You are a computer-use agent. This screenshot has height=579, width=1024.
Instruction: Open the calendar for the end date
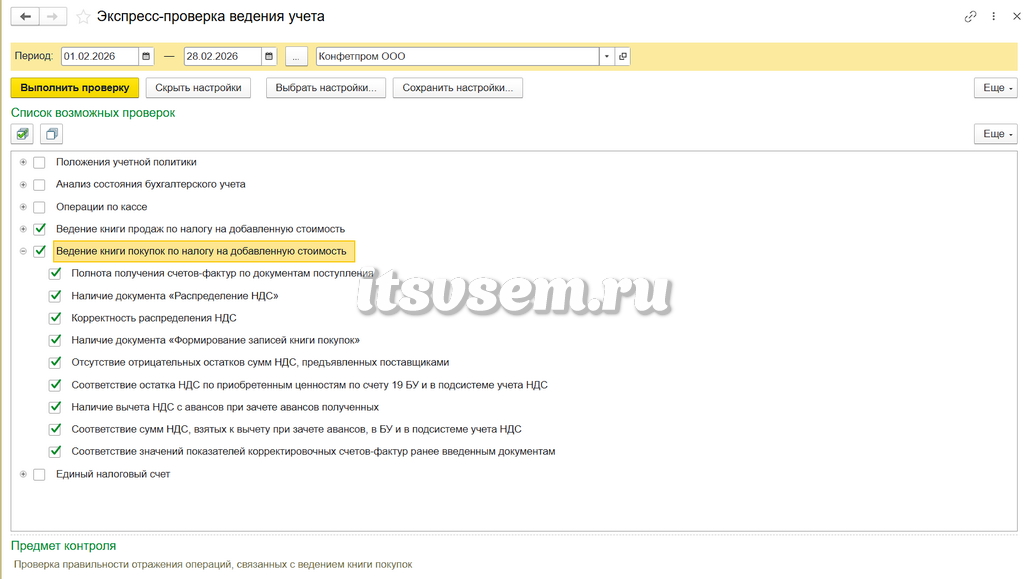(x=269, y=56)
